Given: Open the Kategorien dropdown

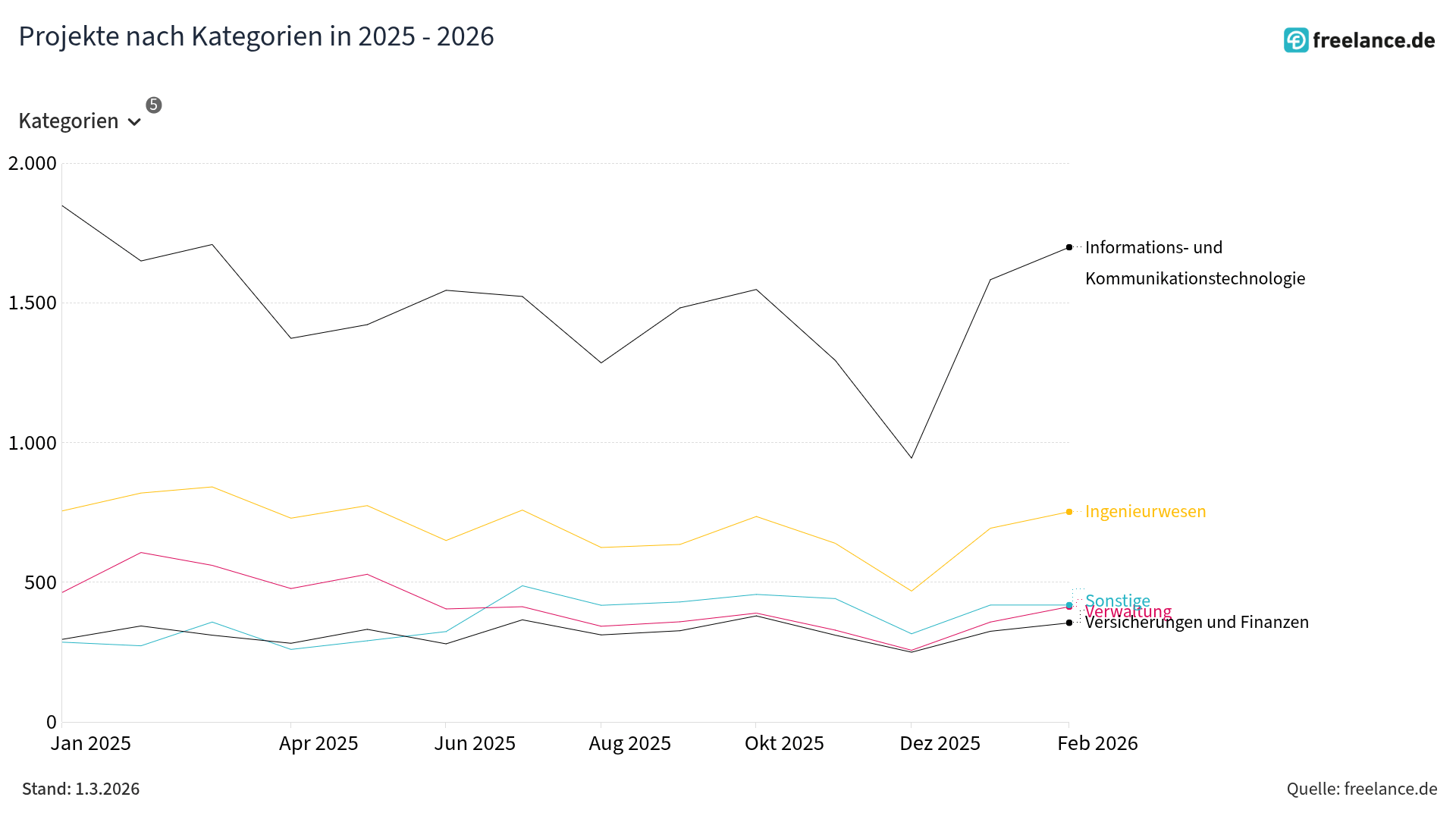Looking at the screenshot, I should (69, 121).
